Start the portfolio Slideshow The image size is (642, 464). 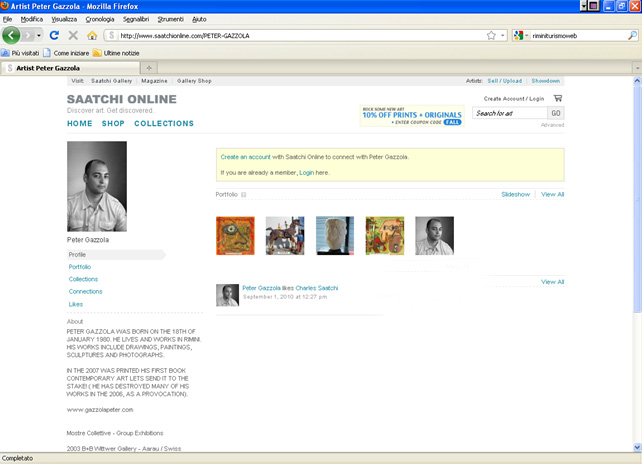point(515,195)
